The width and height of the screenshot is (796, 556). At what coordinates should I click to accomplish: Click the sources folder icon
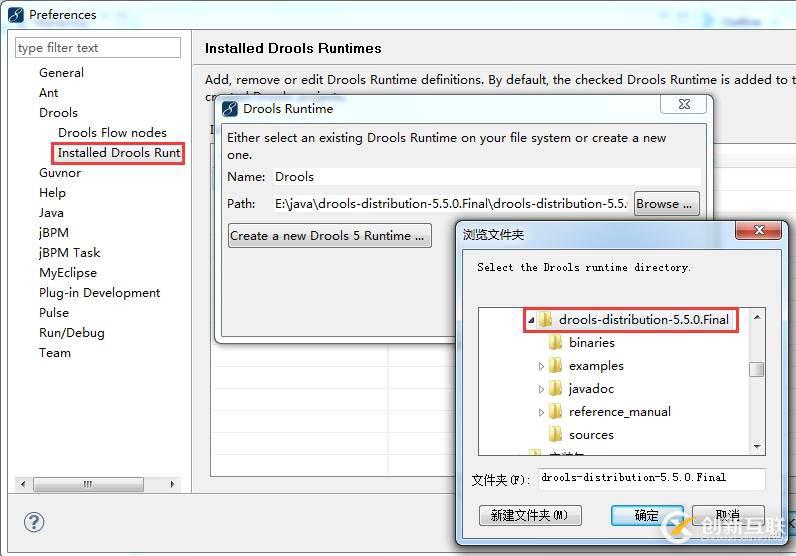[555, 435]
